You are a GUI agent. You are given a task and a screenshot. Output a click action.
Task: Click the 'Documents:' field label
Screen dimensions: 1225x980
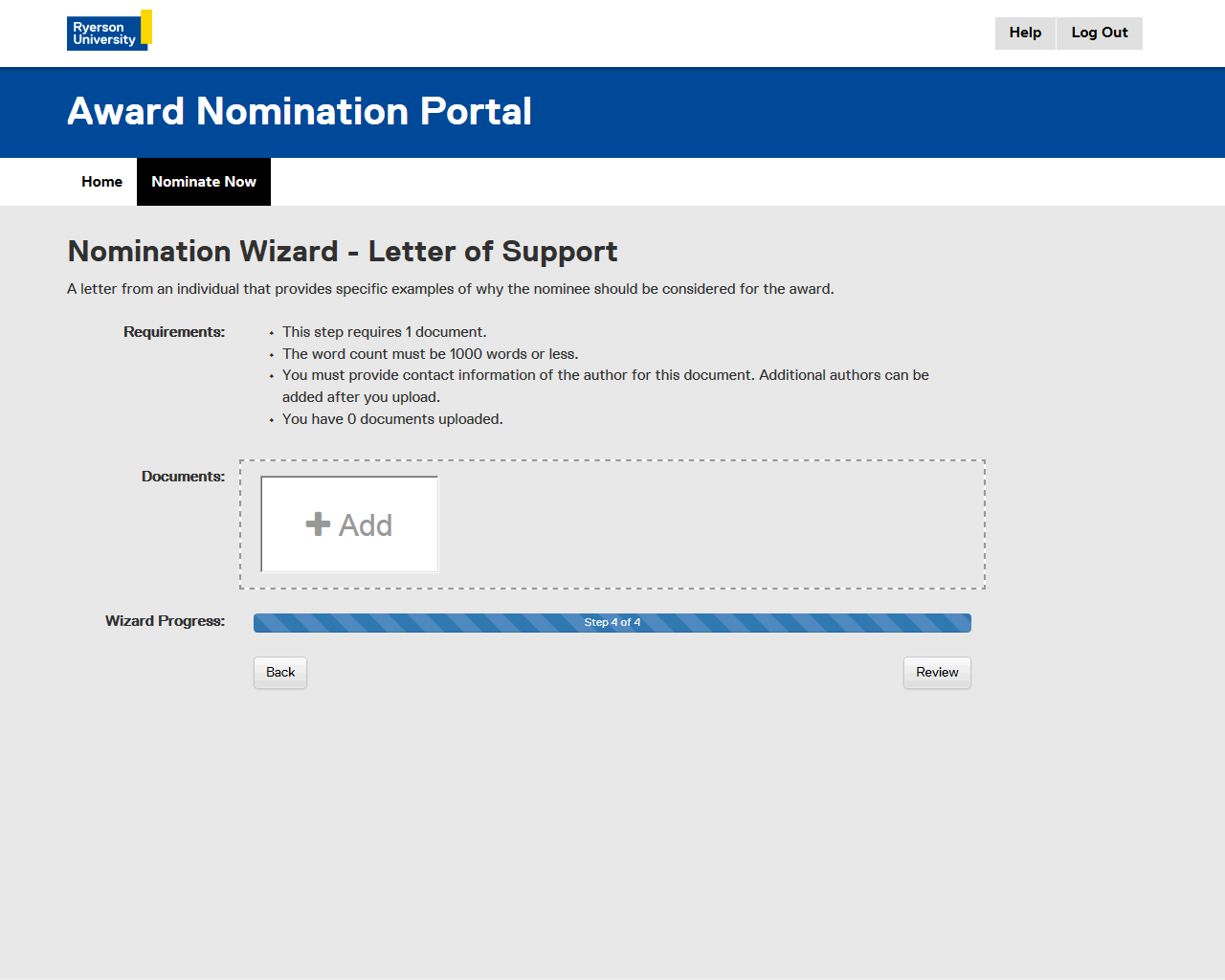click(x=183, y=477)
